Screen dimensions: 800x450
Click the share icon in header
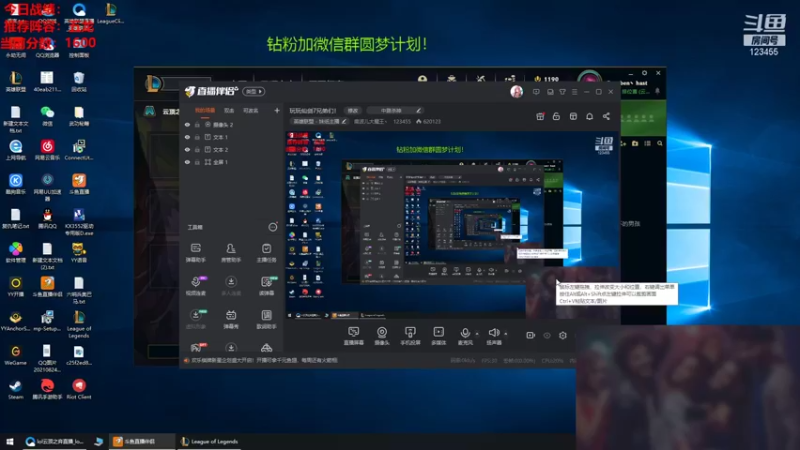[606, 116]
